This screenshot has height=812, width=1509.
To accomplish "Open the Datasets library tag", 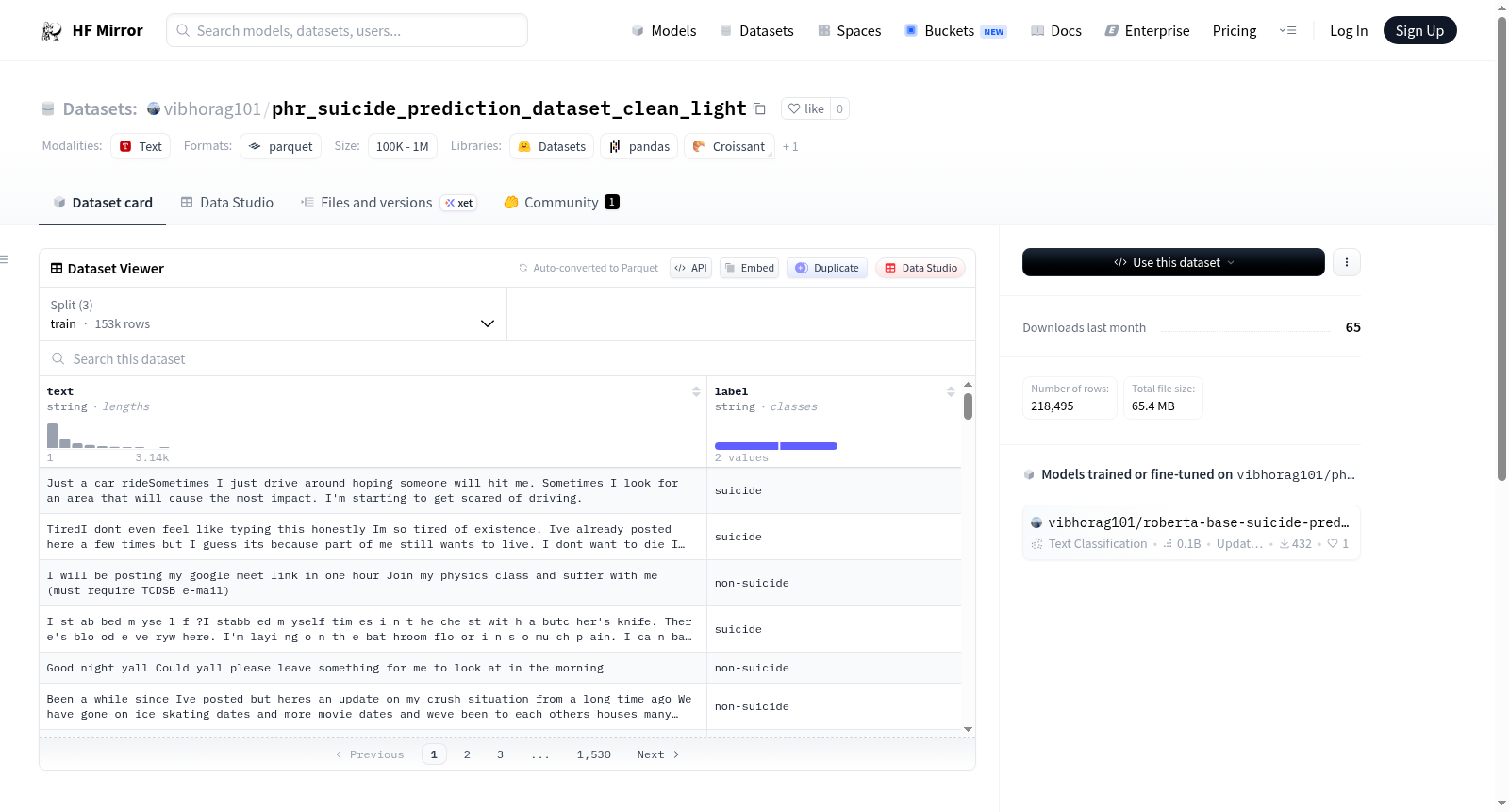I will tap(553, 146).
